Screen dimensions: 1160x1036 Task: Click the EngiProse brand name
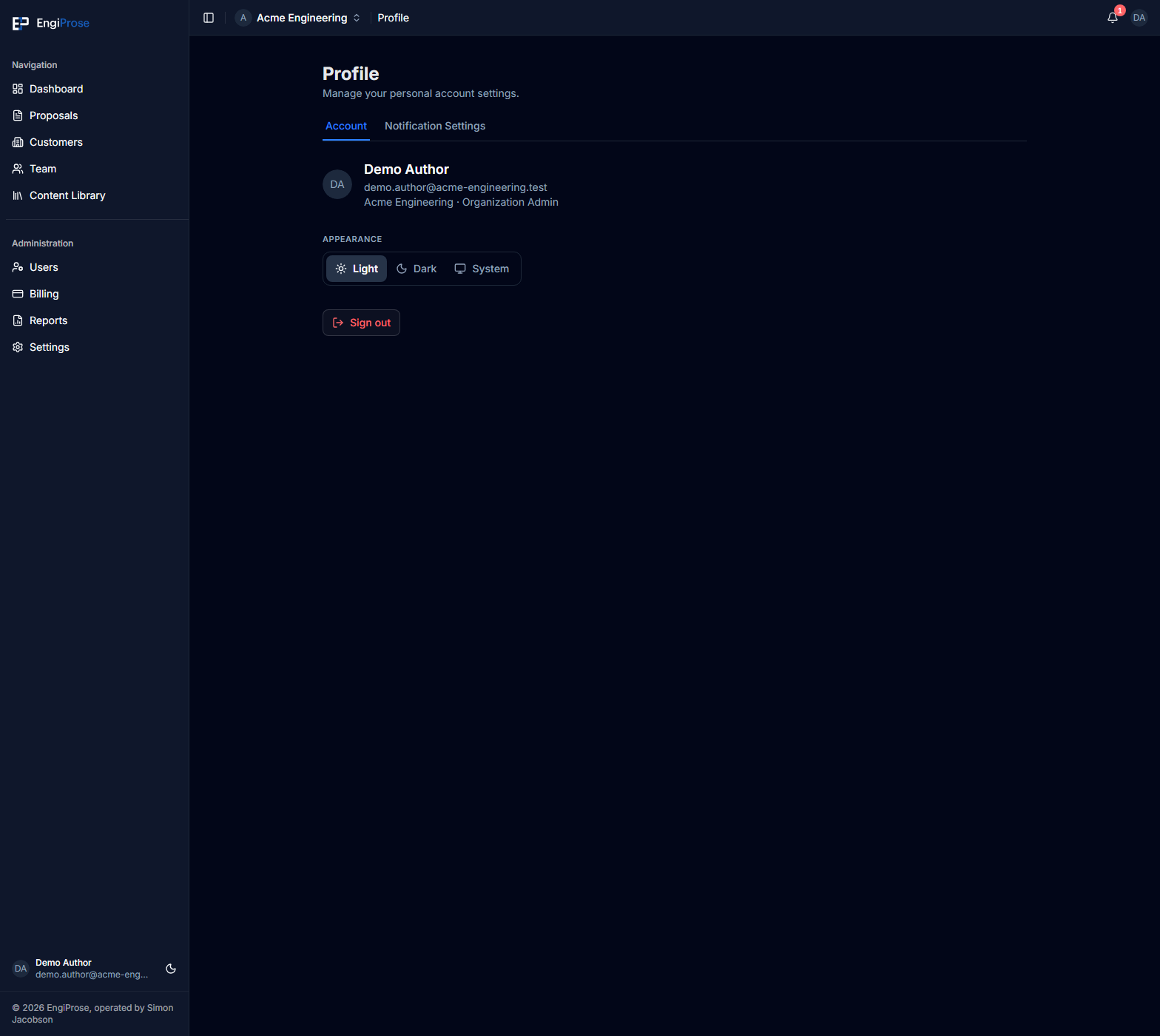pyautogui.click(x=63, y=23)
